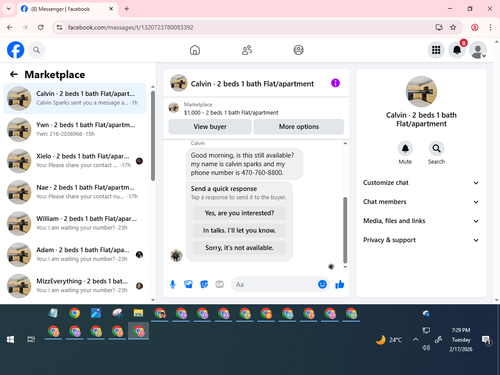Open William conversation in chat list

click(75, 223)
